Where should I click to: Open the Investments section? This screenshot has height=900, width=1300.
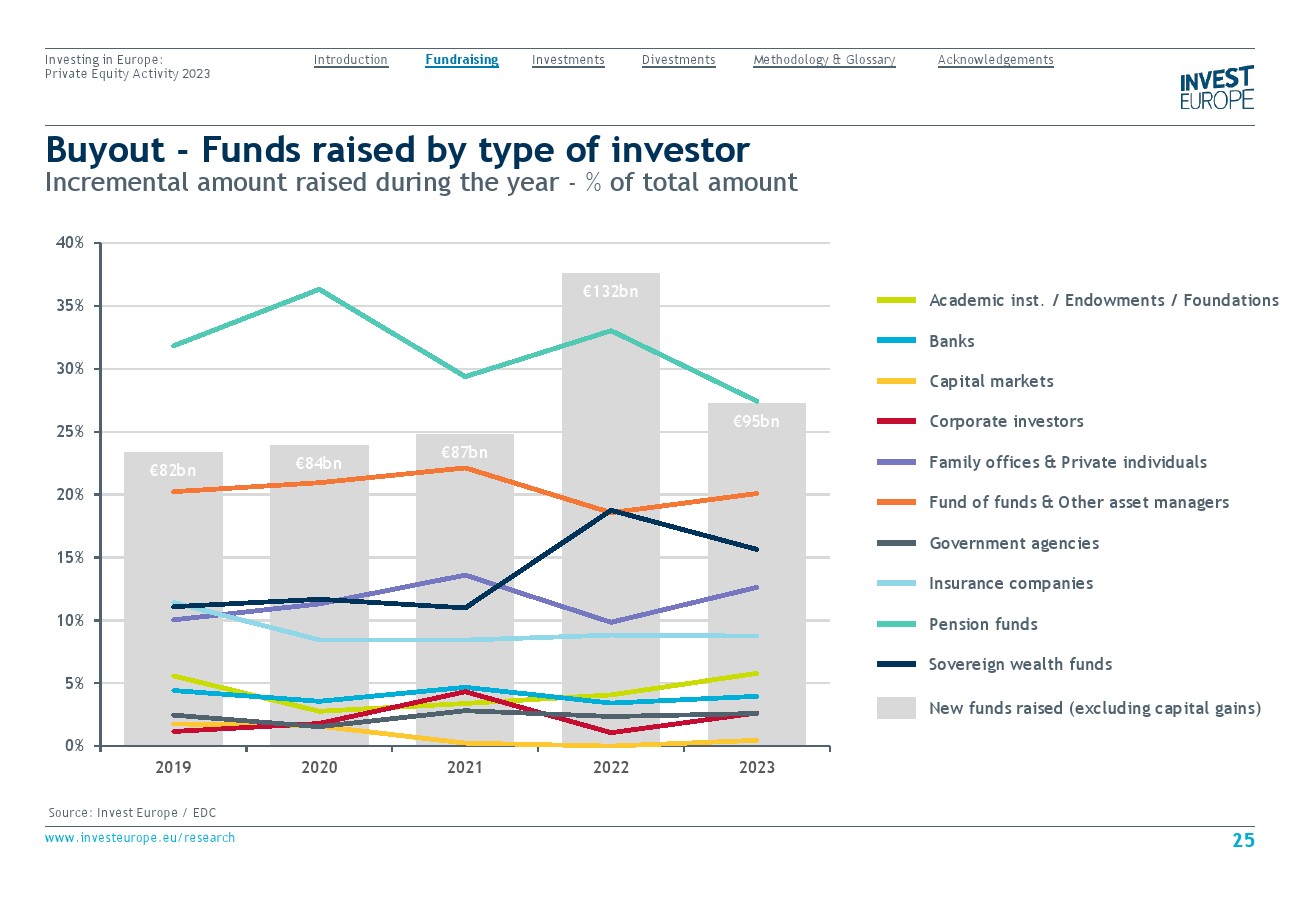tap(568, 60)
